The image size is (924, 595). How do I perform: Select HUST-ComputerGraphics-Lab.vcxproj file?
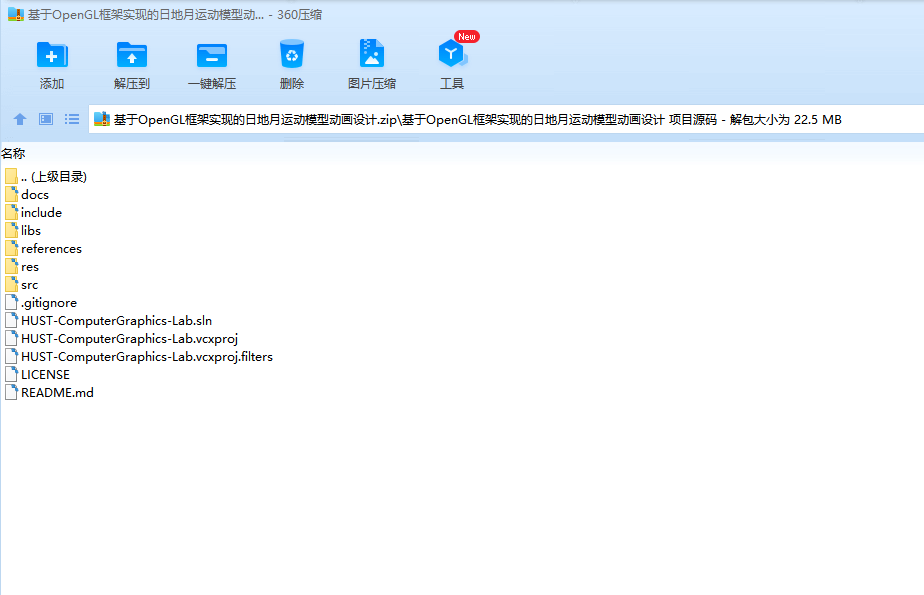click(x=121, y=339)
